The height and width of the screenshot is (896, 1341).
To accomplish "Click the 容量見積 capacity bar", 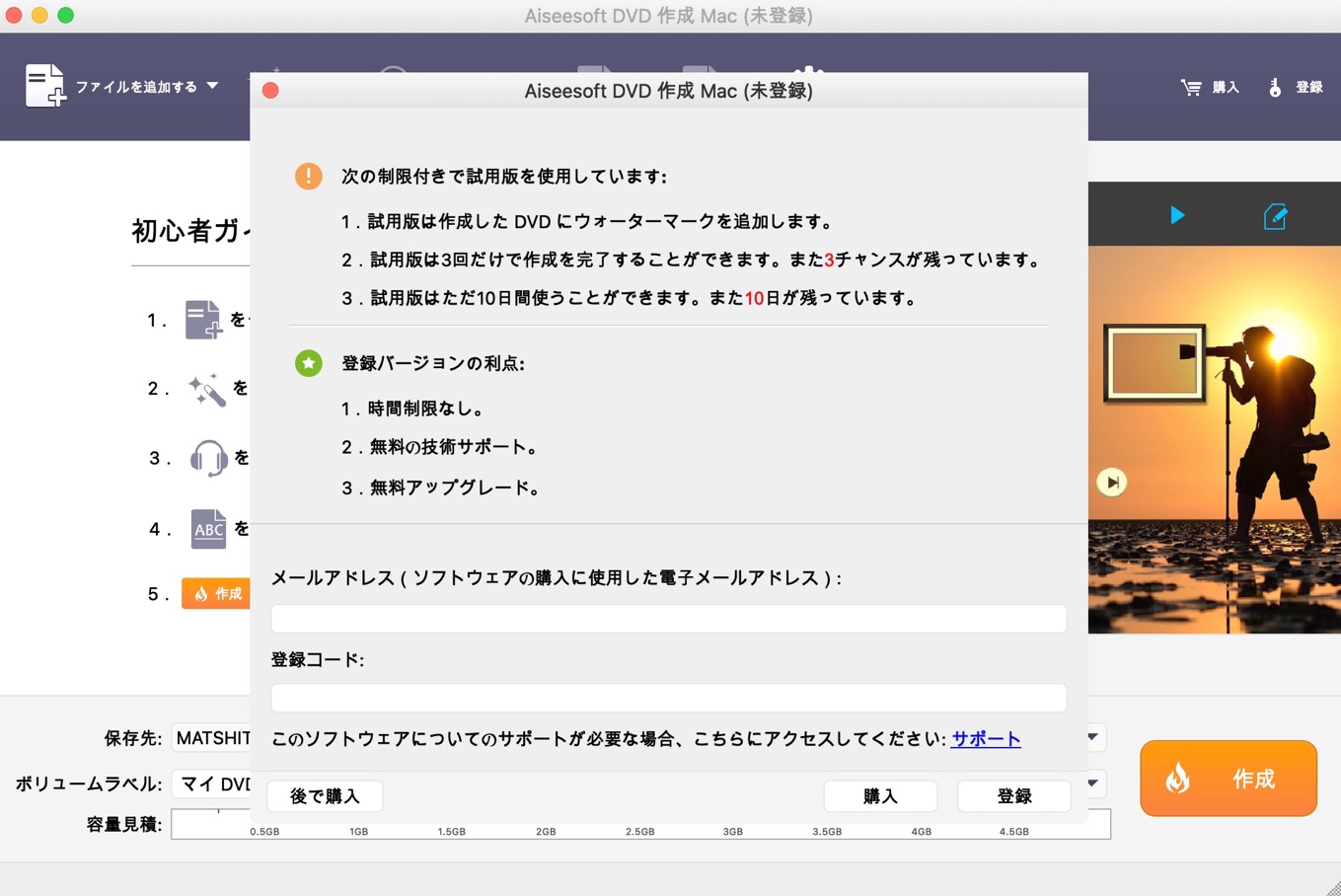I will click(640, 824).
